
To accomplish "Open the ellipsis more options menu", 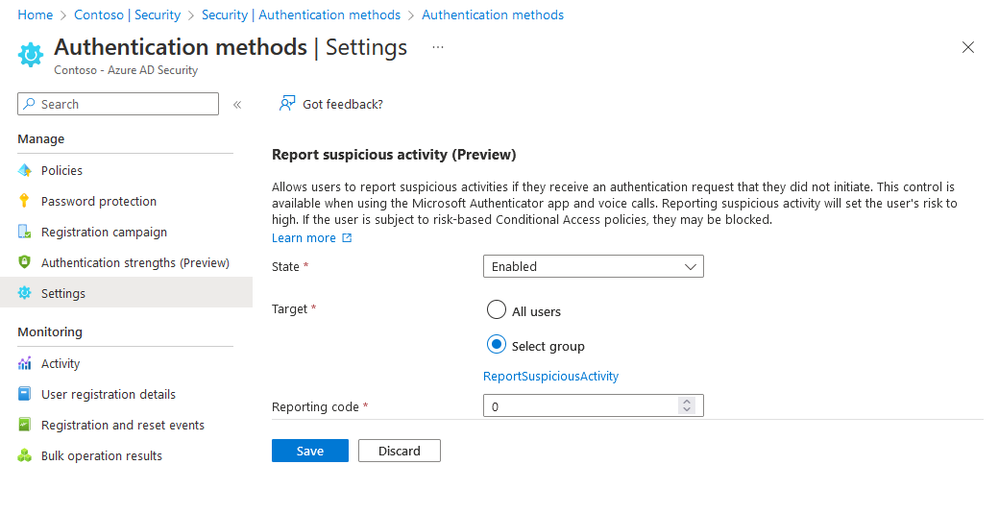I will tap(438, 47).
